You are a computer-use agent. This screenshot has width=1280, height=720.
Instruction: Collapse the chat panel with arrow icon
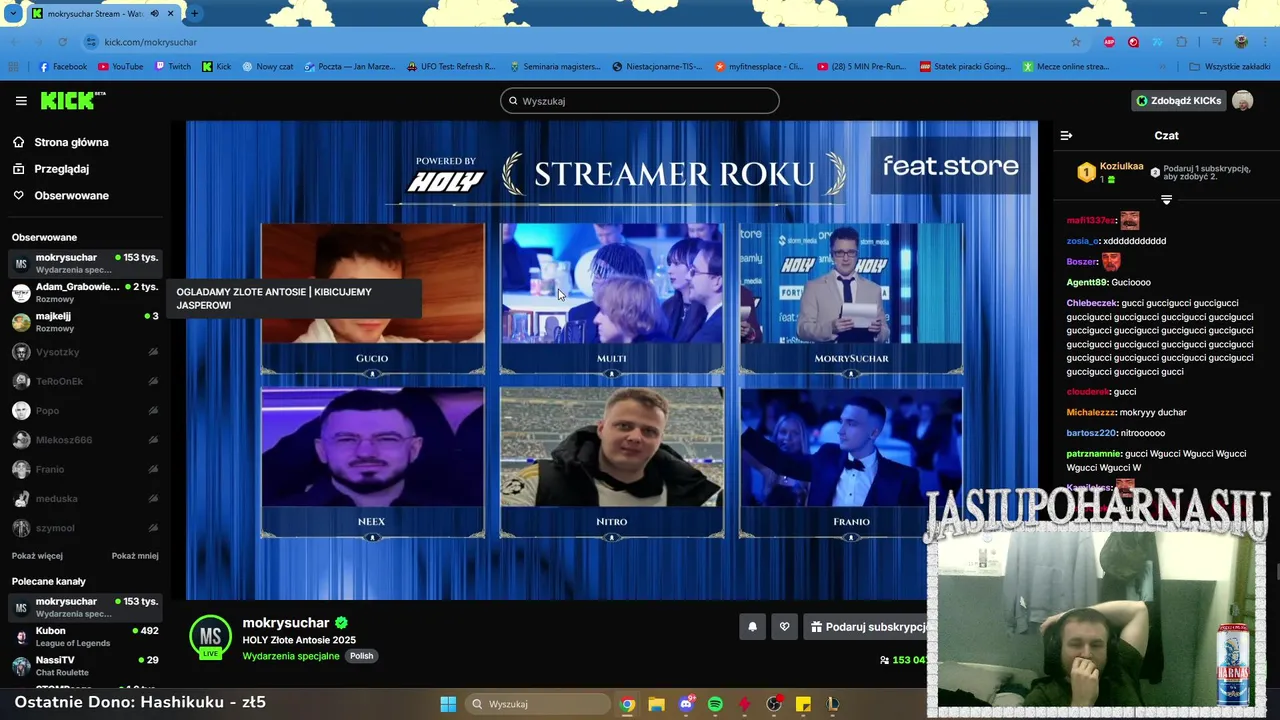pos(1066,135)
